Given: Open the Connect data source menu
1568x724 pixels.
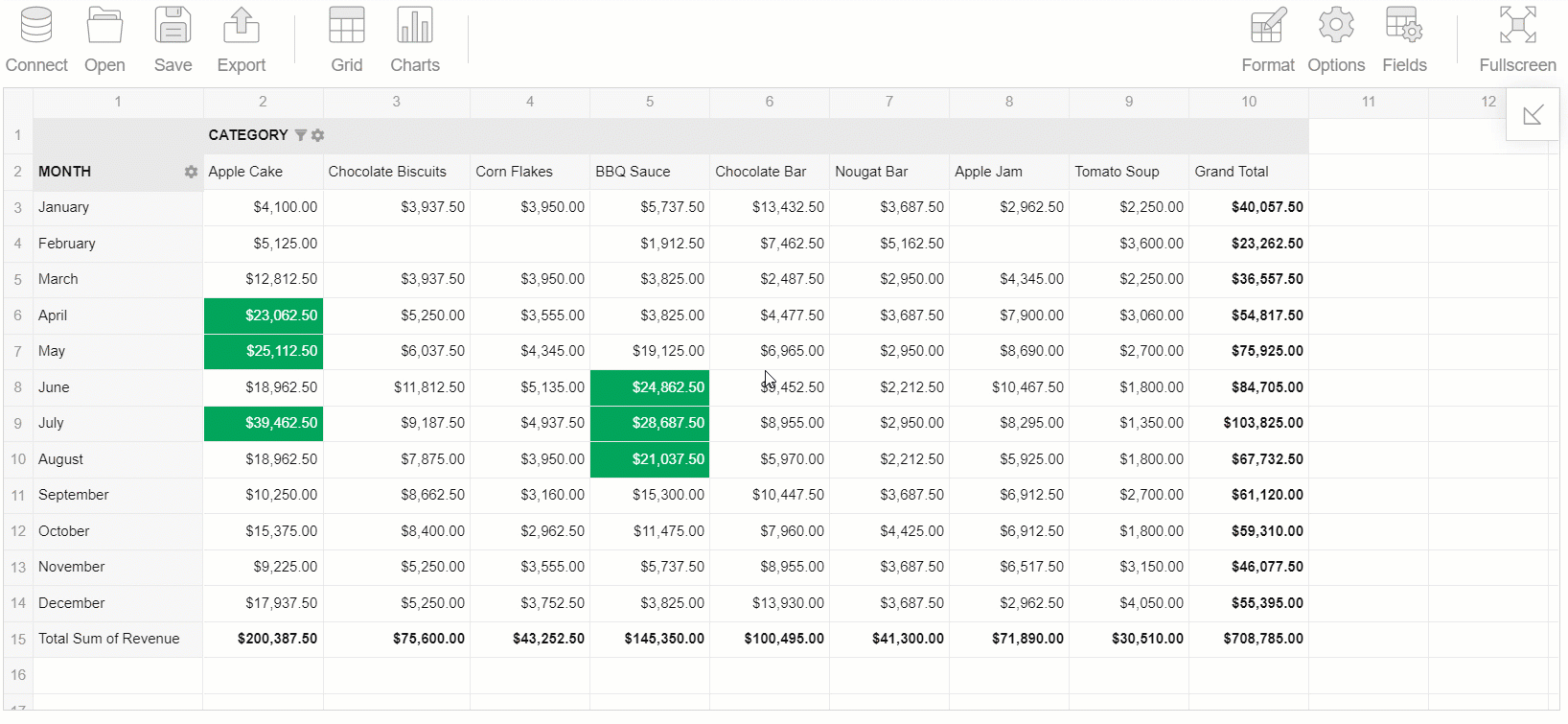Looking at the screenshot, I should pos(36,39).
